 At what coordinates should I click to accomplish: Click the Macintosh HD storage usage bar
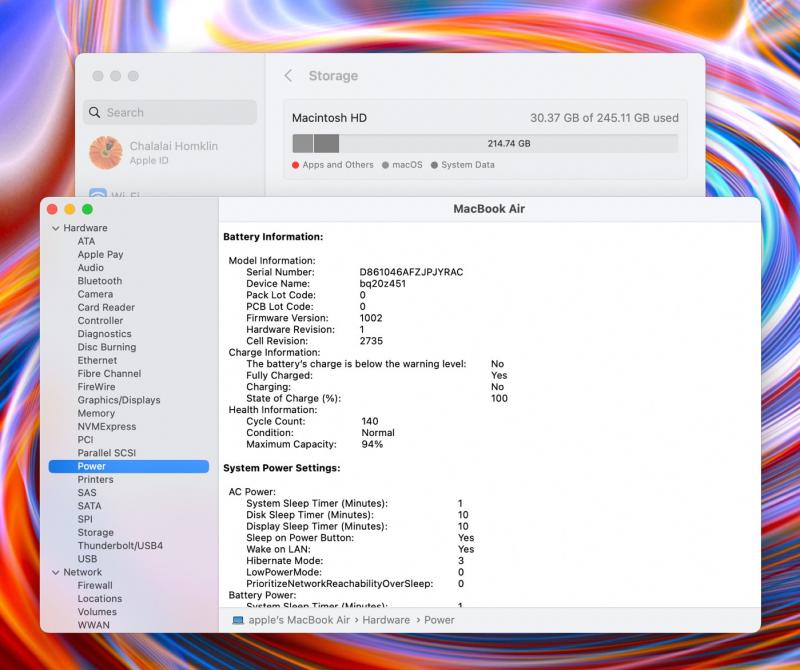485,143
